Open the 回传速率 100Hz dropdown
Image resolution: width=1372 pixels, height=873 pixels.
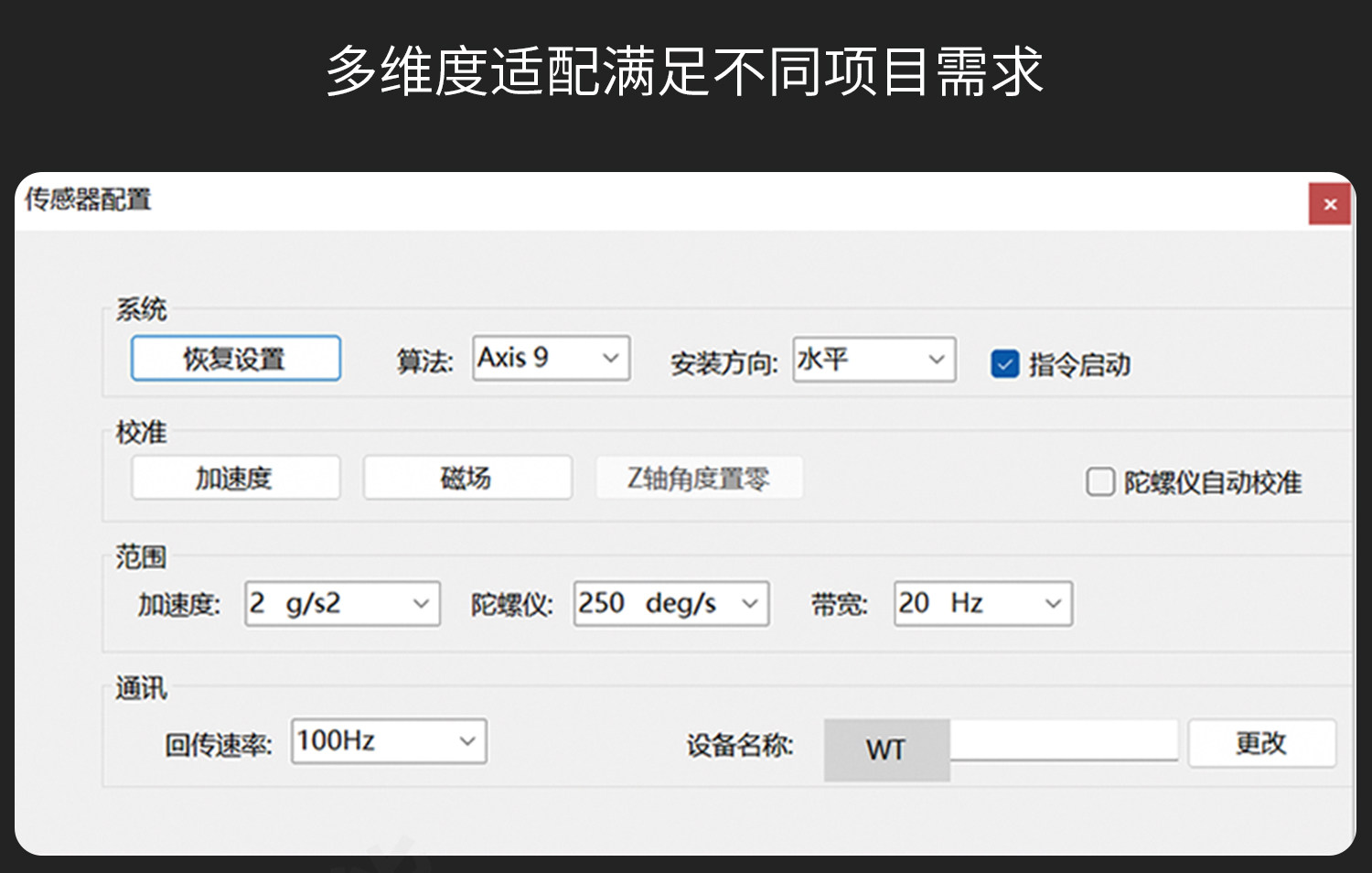(x=389, y=741)
